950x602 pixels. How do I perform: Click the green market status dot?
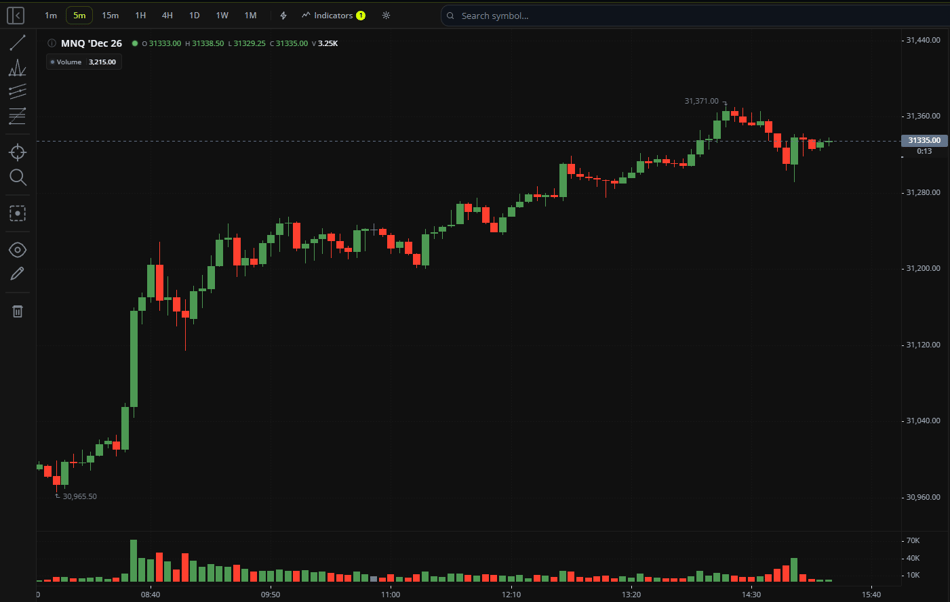[135, 43]
